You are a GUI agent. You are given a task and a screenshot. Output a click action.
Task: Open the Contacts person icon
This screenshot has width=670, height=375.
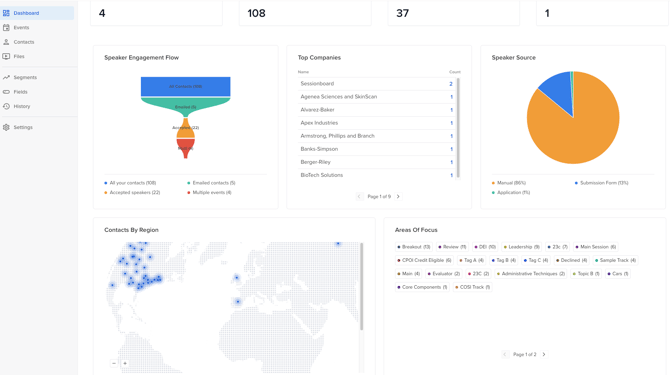[6, 42]
